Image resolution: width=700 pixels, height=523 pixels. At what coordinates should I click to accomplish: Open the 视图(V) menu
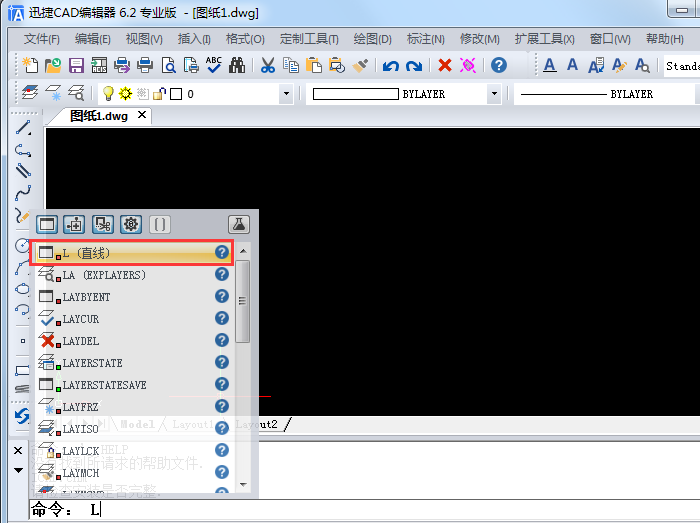coord(144,39)
